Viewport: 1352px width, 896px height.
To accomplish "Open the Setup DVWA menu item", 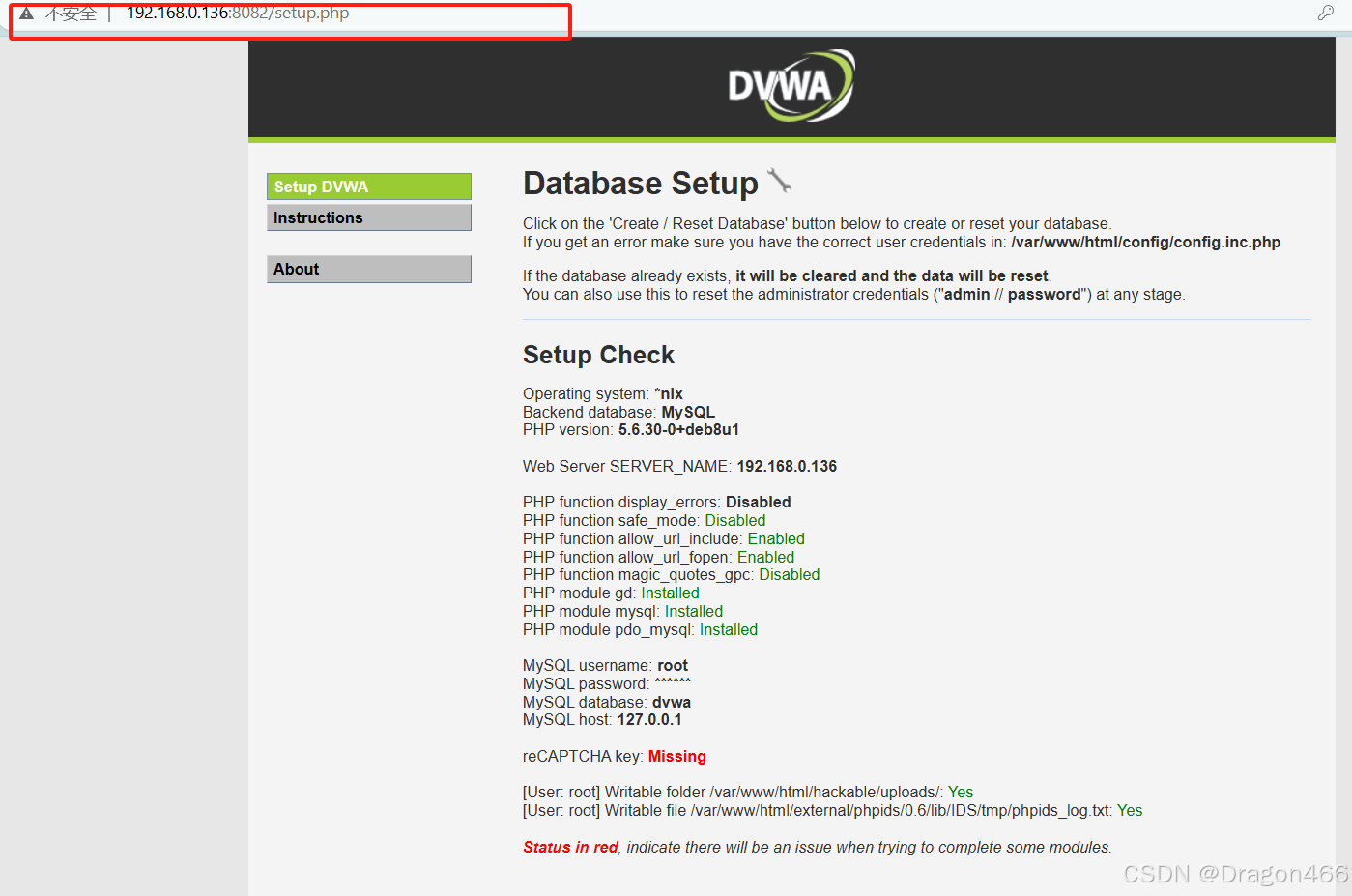I will [369, 187].
